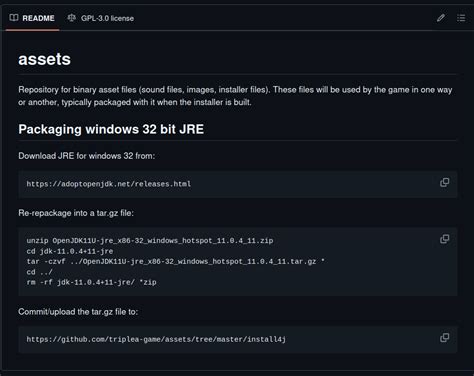Click the 'rm -rf jdk-11.0.4+11-jre/' line

tap(91, 282)
